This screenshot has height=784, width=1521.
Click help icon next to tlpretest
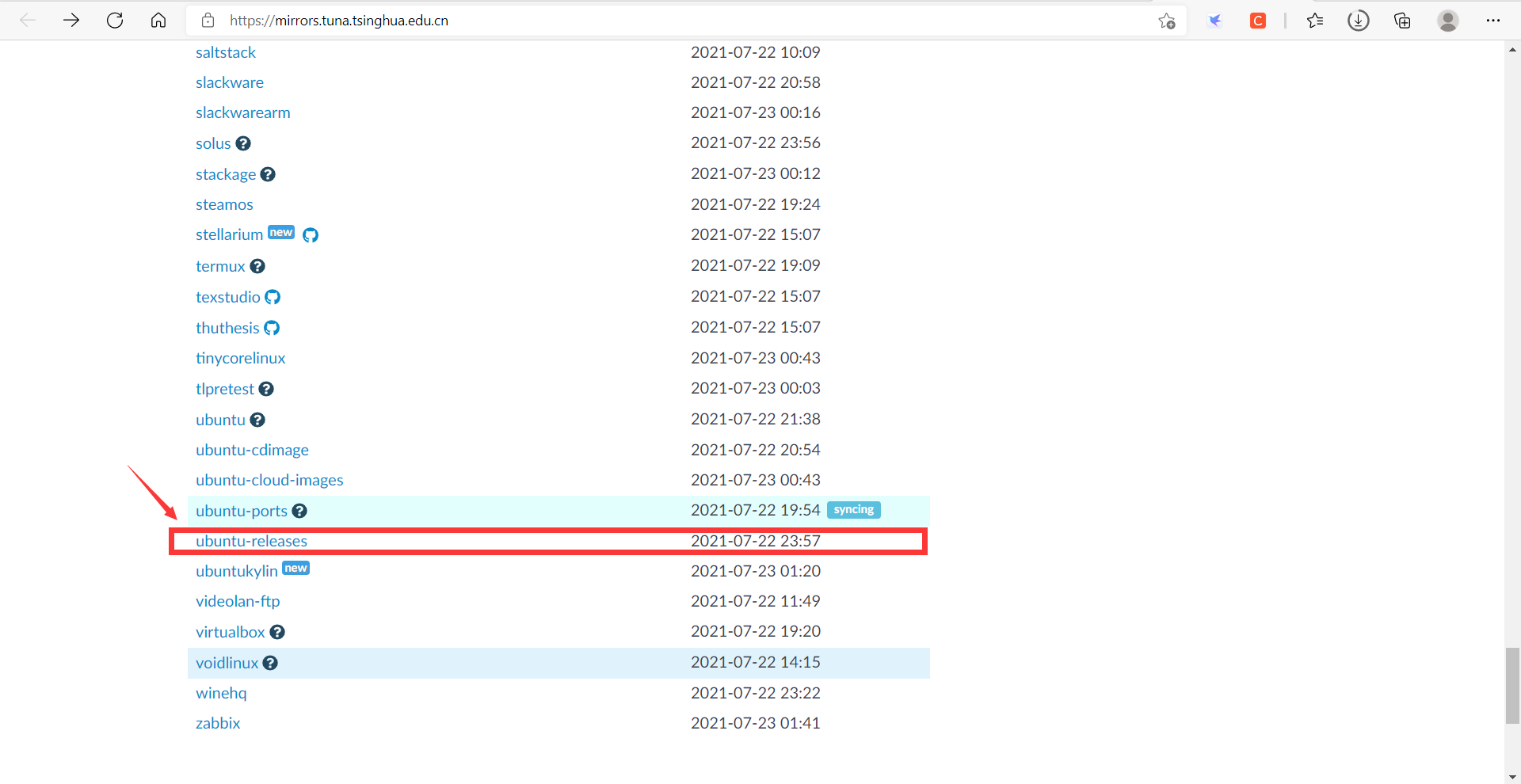coord(266,389)
